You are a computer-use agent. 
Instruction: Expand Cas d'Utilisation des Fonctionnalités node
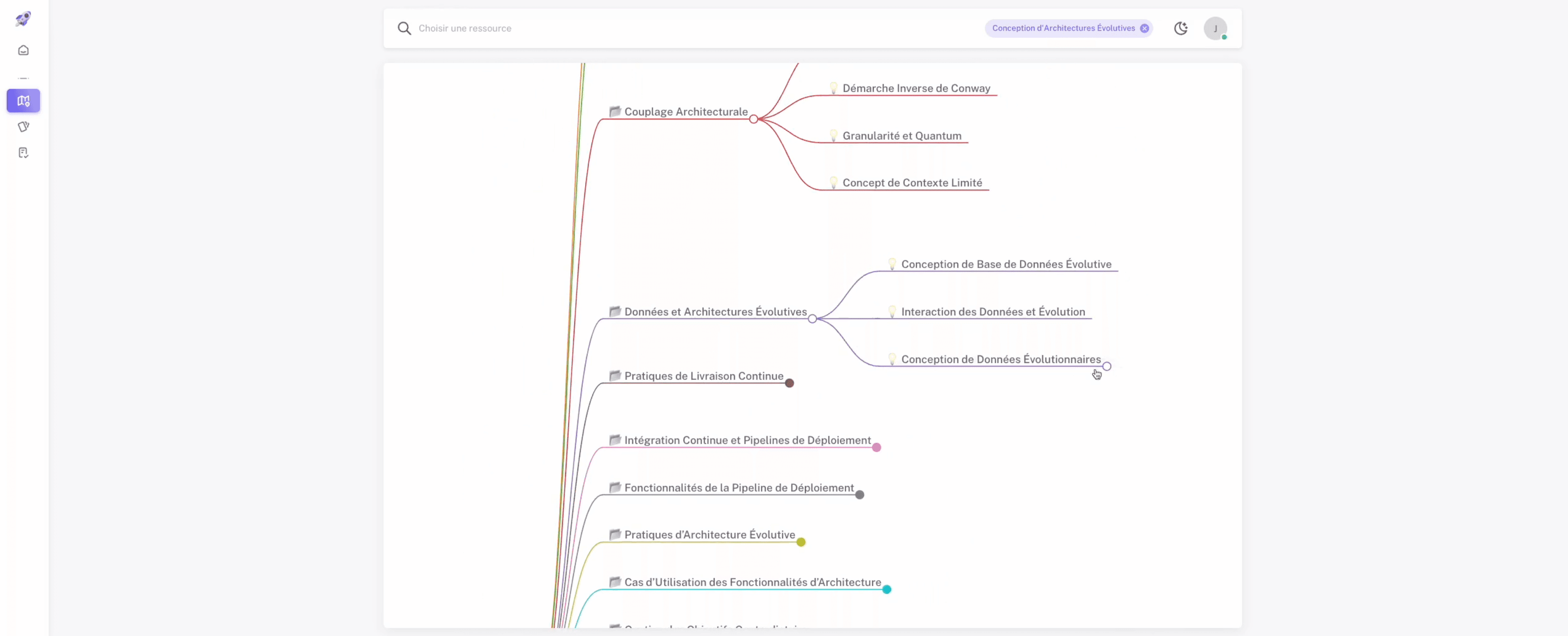[x=887, y=589]
